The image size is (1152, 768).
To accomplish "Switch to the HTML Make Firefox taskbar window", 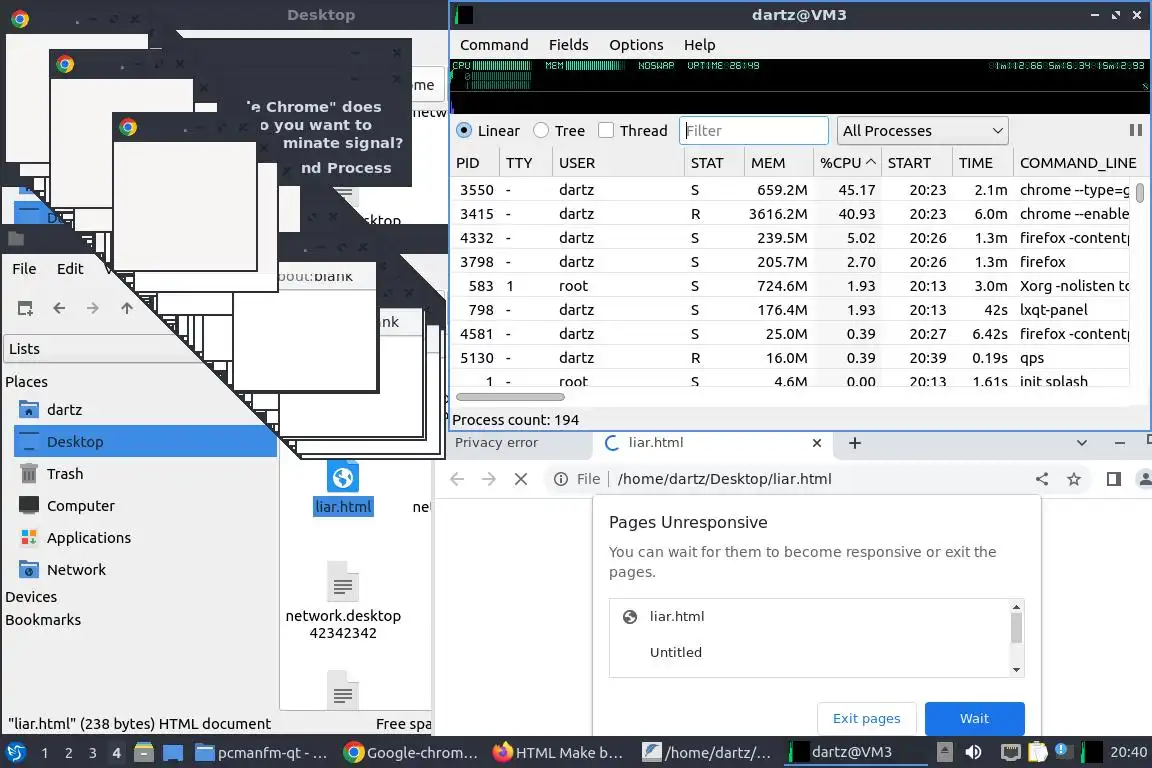I will click(x=559, y=753).
